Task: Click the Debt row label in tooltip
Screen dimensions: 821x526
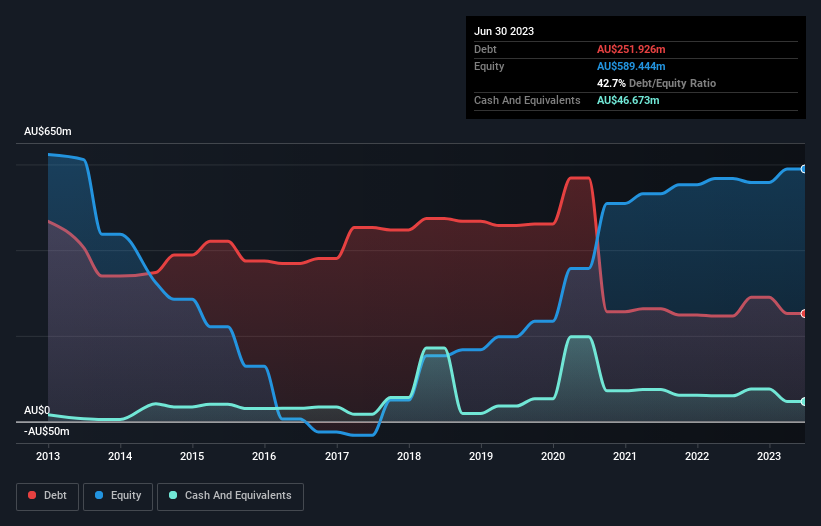Action: coord(485,49)
